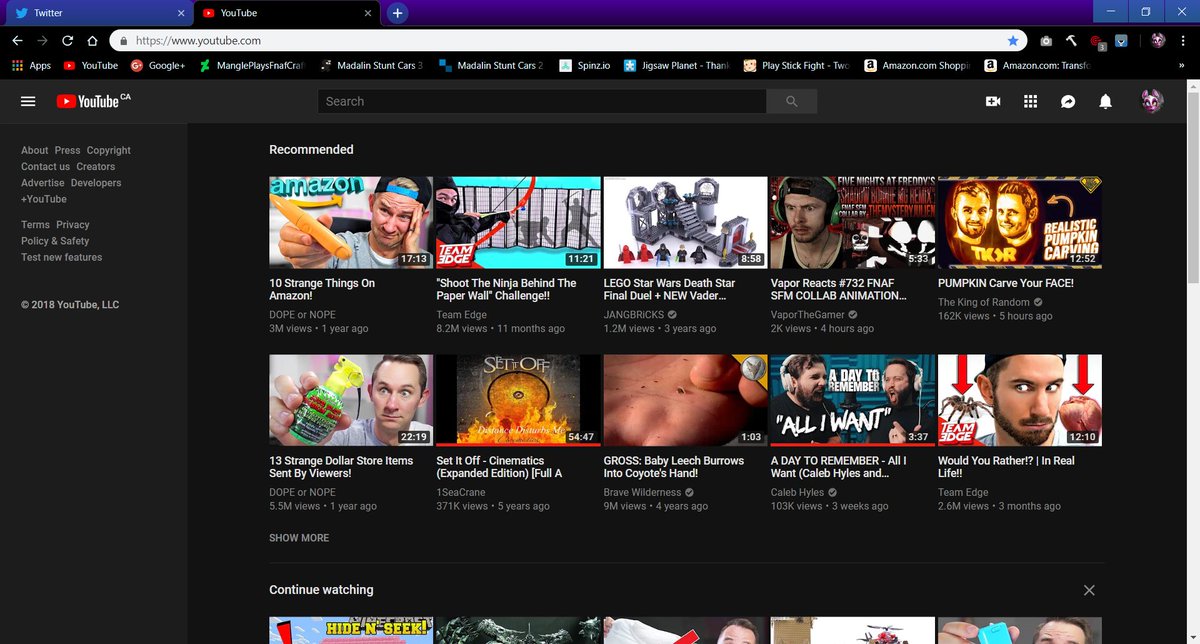Image resolution: width=1200 pixels, height=644 pixels.
Task: Open the Creators link
Action: pos(95,167)
